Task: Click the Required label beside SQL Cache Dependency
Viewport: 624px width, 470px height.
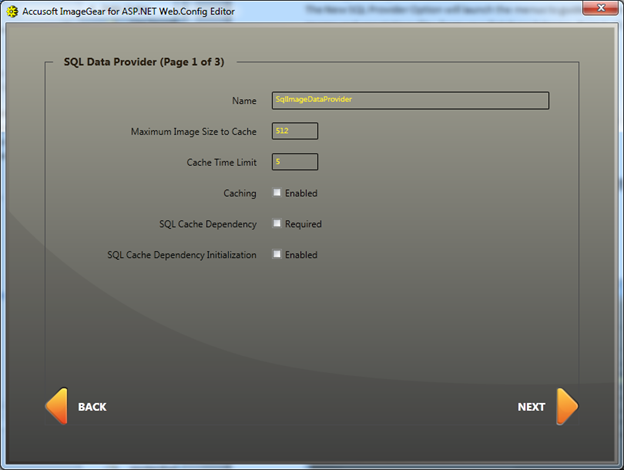Action: pyautogui.click(x=303, y=224)
